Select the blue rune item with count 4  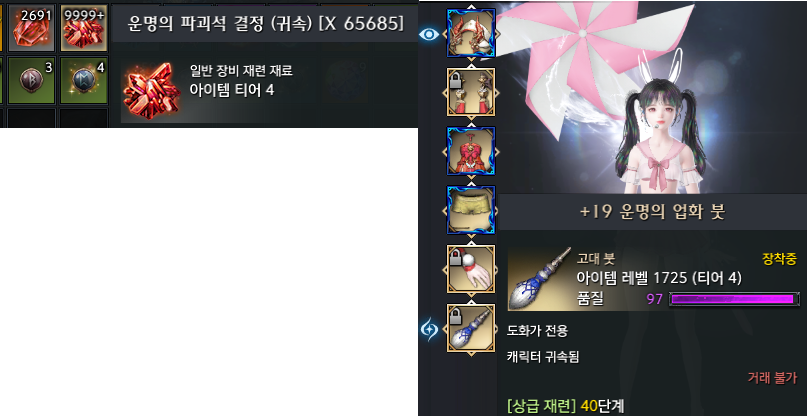click(x=83, y=80)
